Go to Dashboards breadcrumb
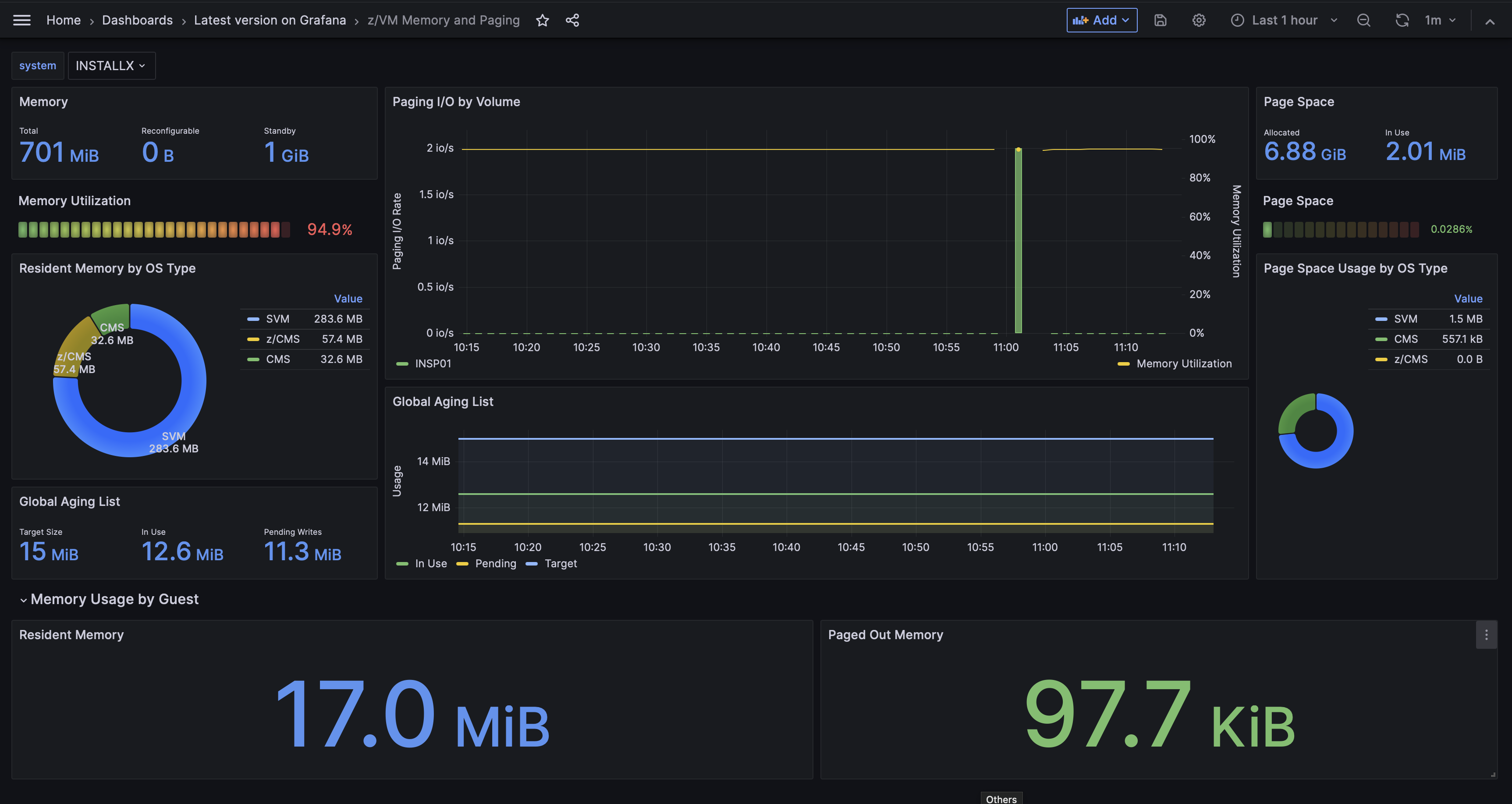 pyautogui.click(x=137, y=21)
